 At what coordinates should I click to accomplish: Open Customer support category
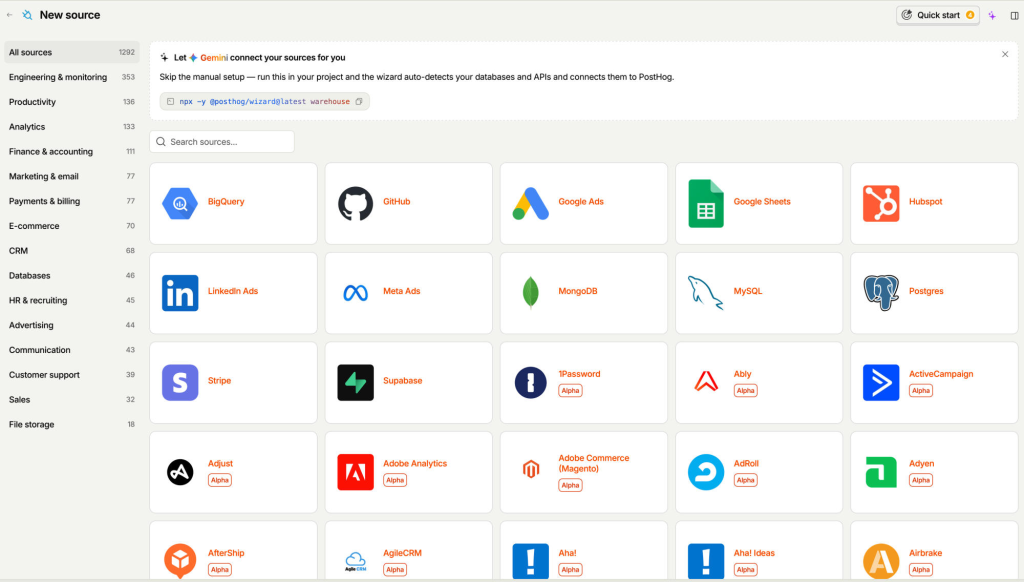[x=72, y=375]
